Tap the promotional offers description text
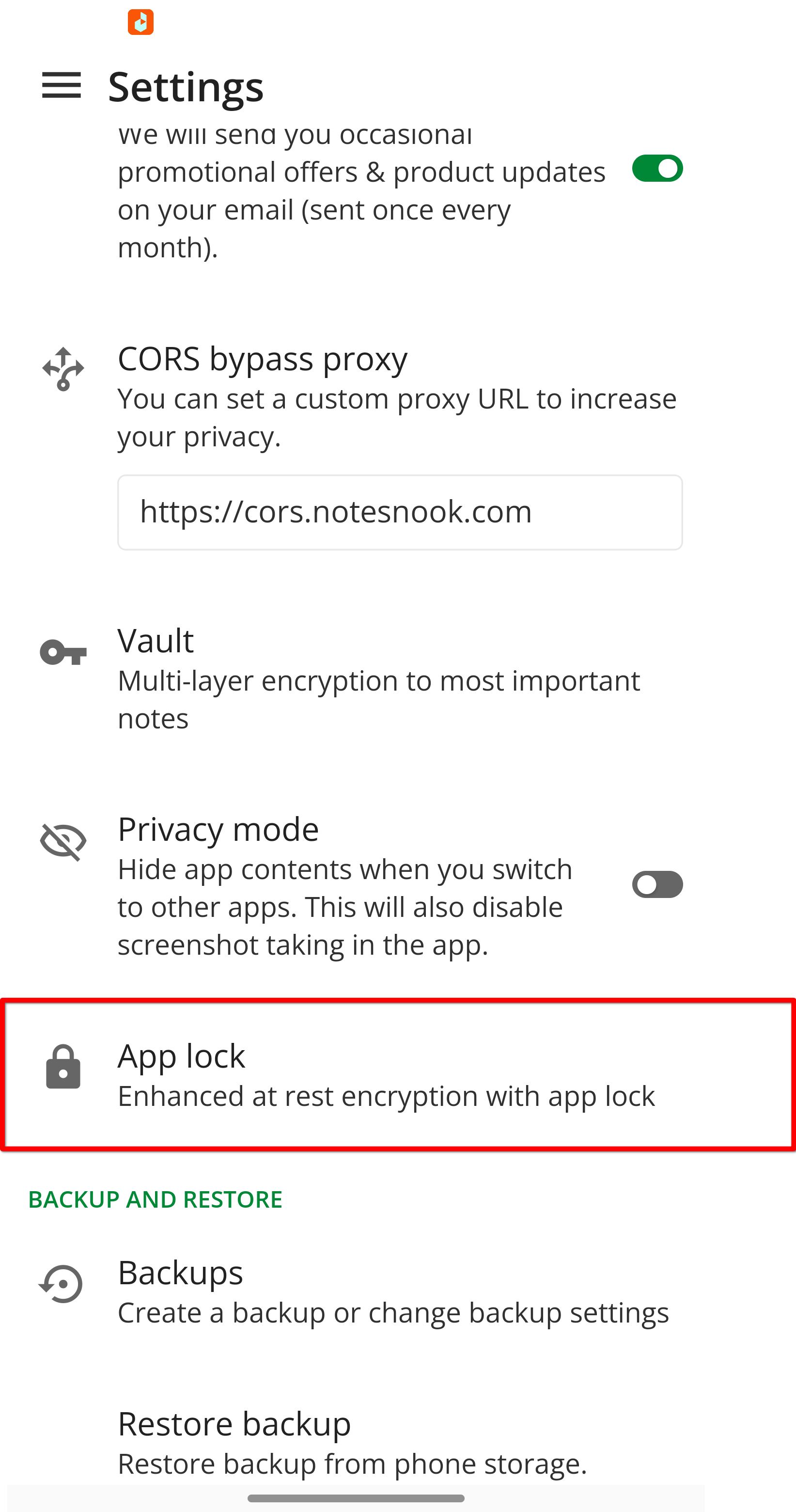Viewport: 796px width, 1512px height. (361, 191)
